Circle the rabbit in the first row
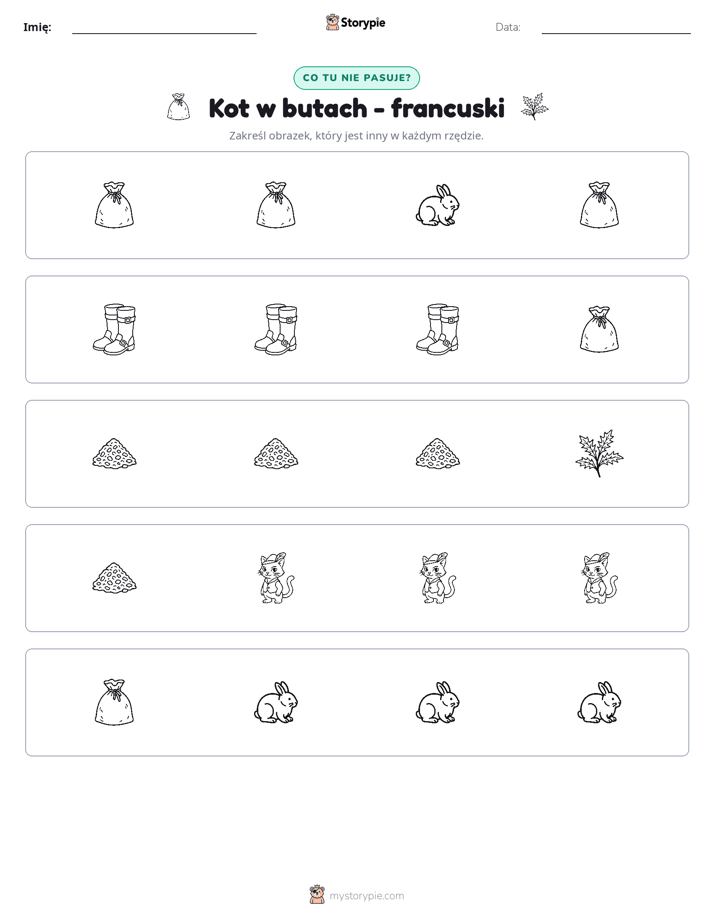This screenshot has width=714, height=924. tap(438, 205)
